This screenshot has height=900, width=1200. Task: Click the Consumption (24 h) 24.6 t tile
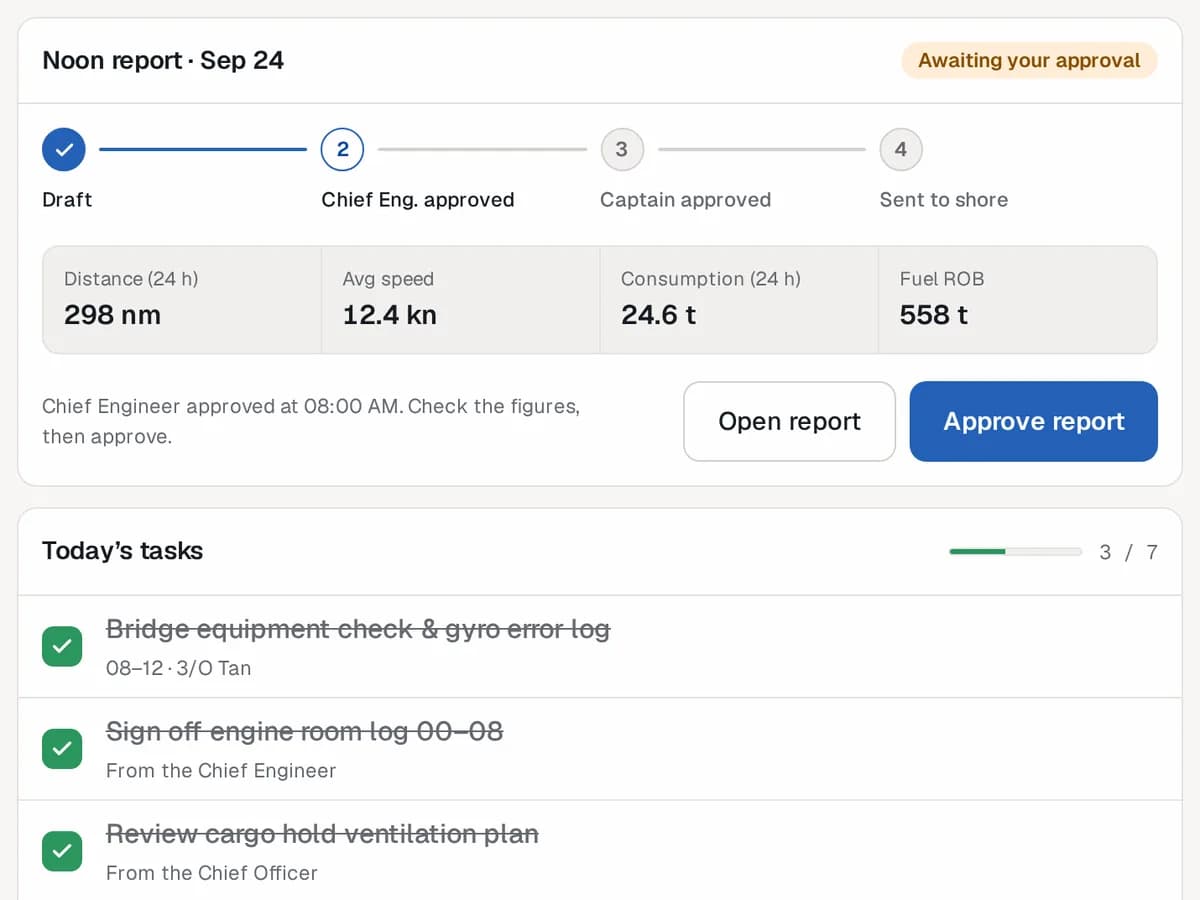739,299
